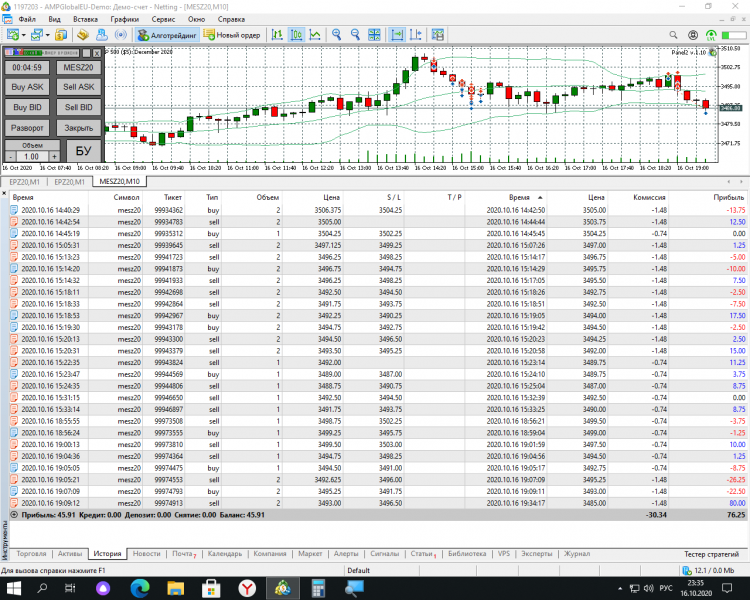Open the Navigator toolbar icon
The height and width of the screenshot is (600, 750).
(x=102, y=34)
